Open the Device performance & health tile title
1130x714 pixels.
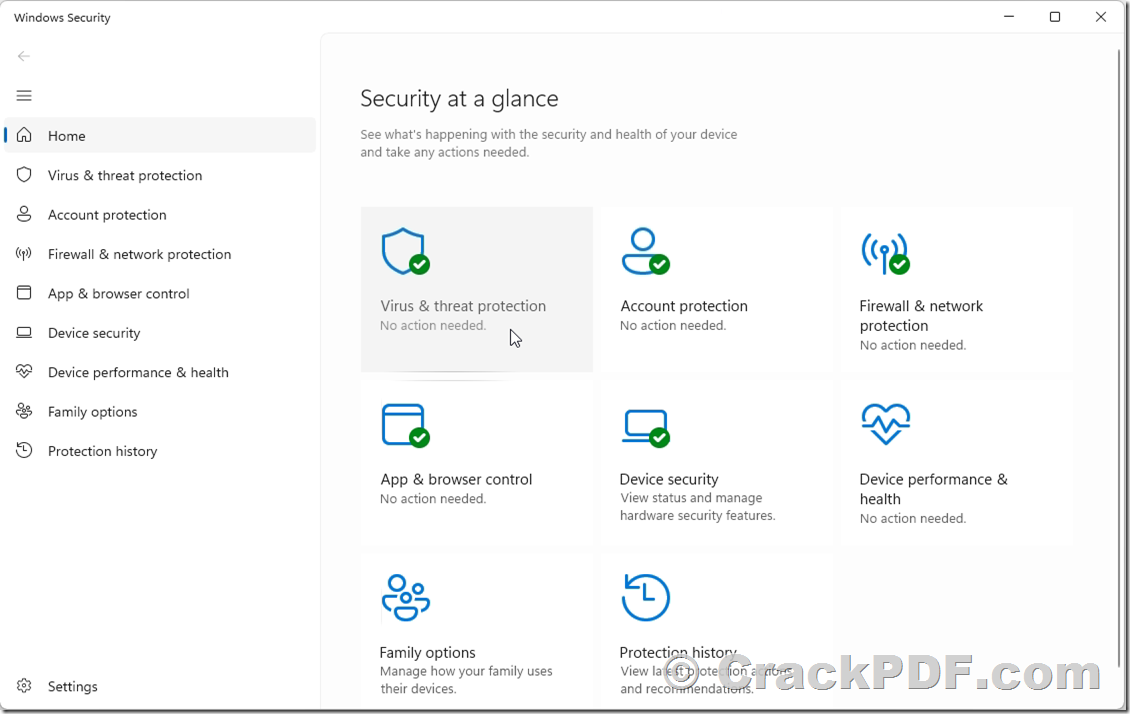click(x=933, y=489)
